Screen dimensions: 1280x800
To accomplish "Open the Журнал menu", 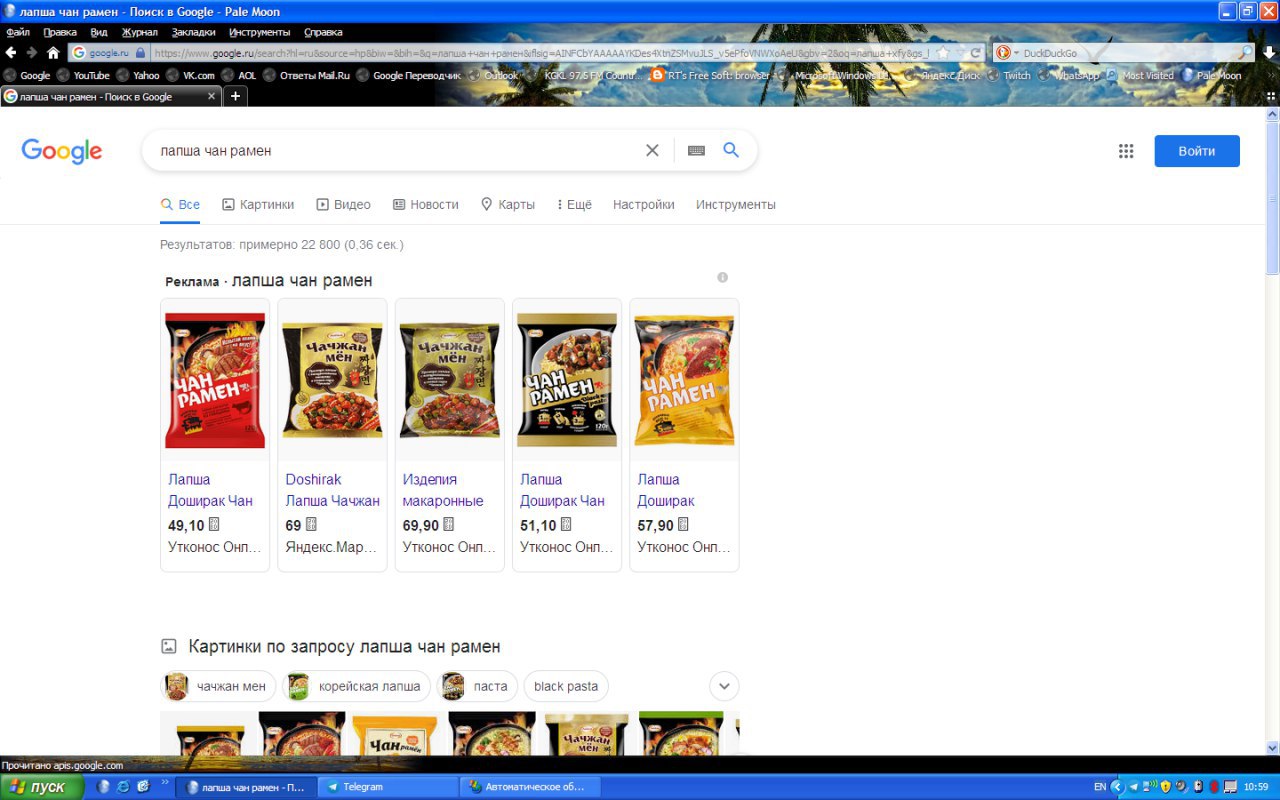I will coord(140,32).
